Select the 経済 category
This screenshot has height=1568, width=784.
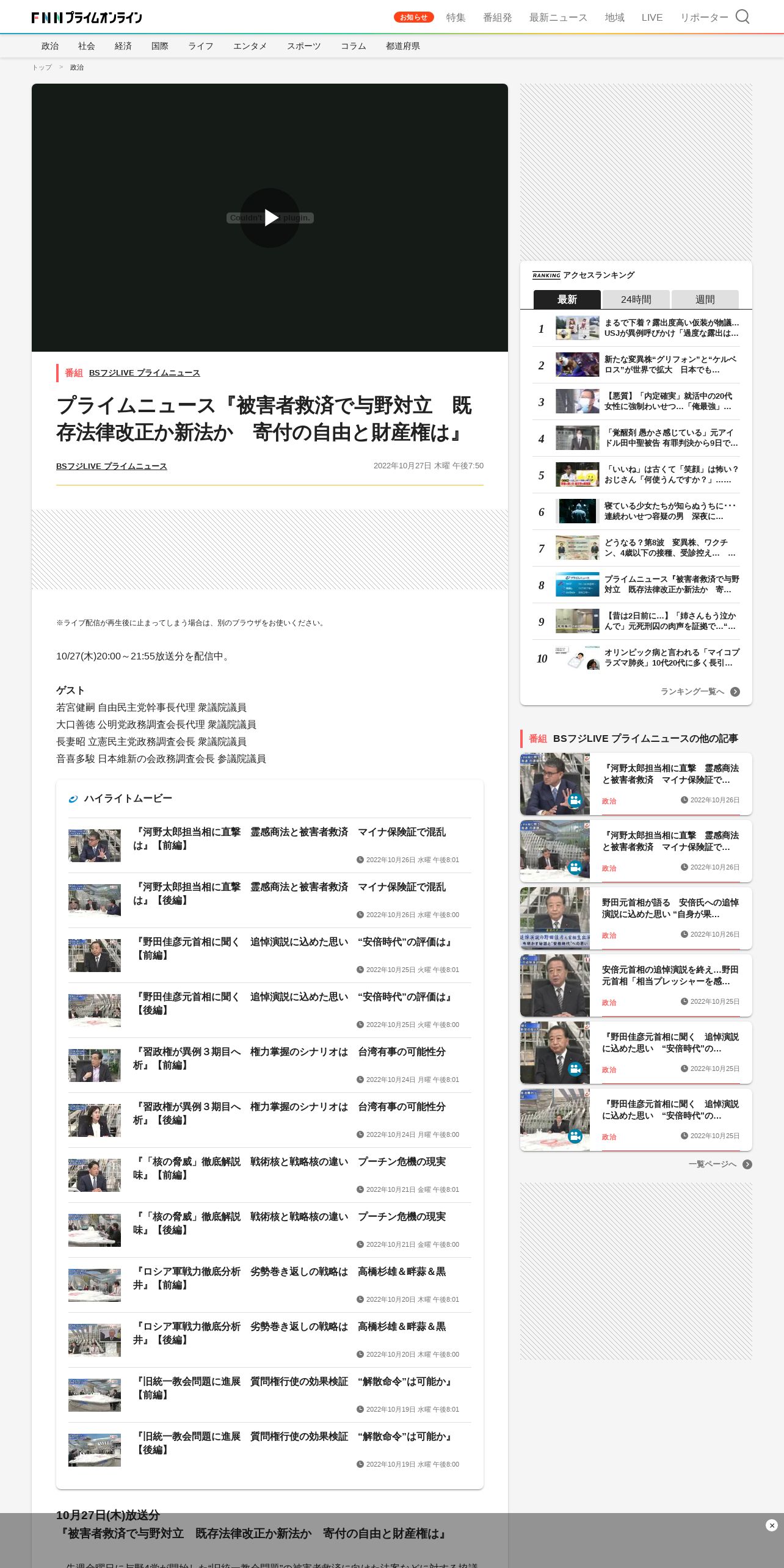123,46
